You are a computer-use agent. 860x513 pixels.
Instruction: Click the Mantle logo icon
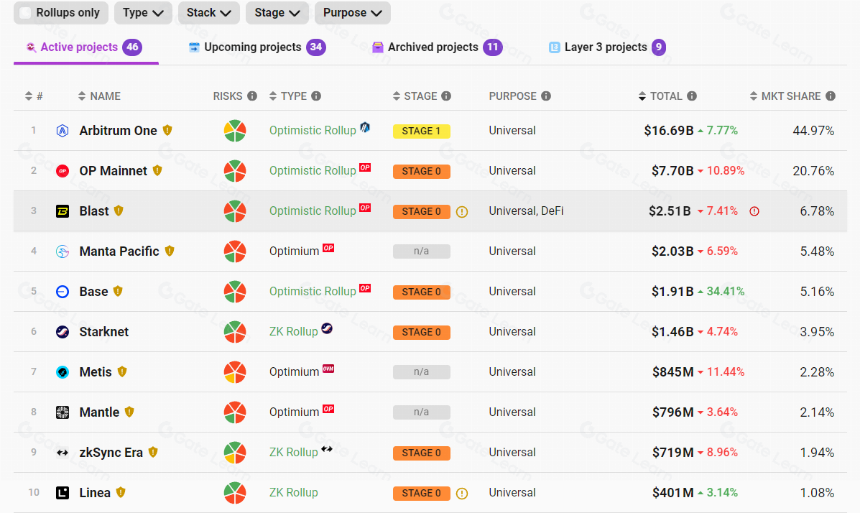[63, 412]
